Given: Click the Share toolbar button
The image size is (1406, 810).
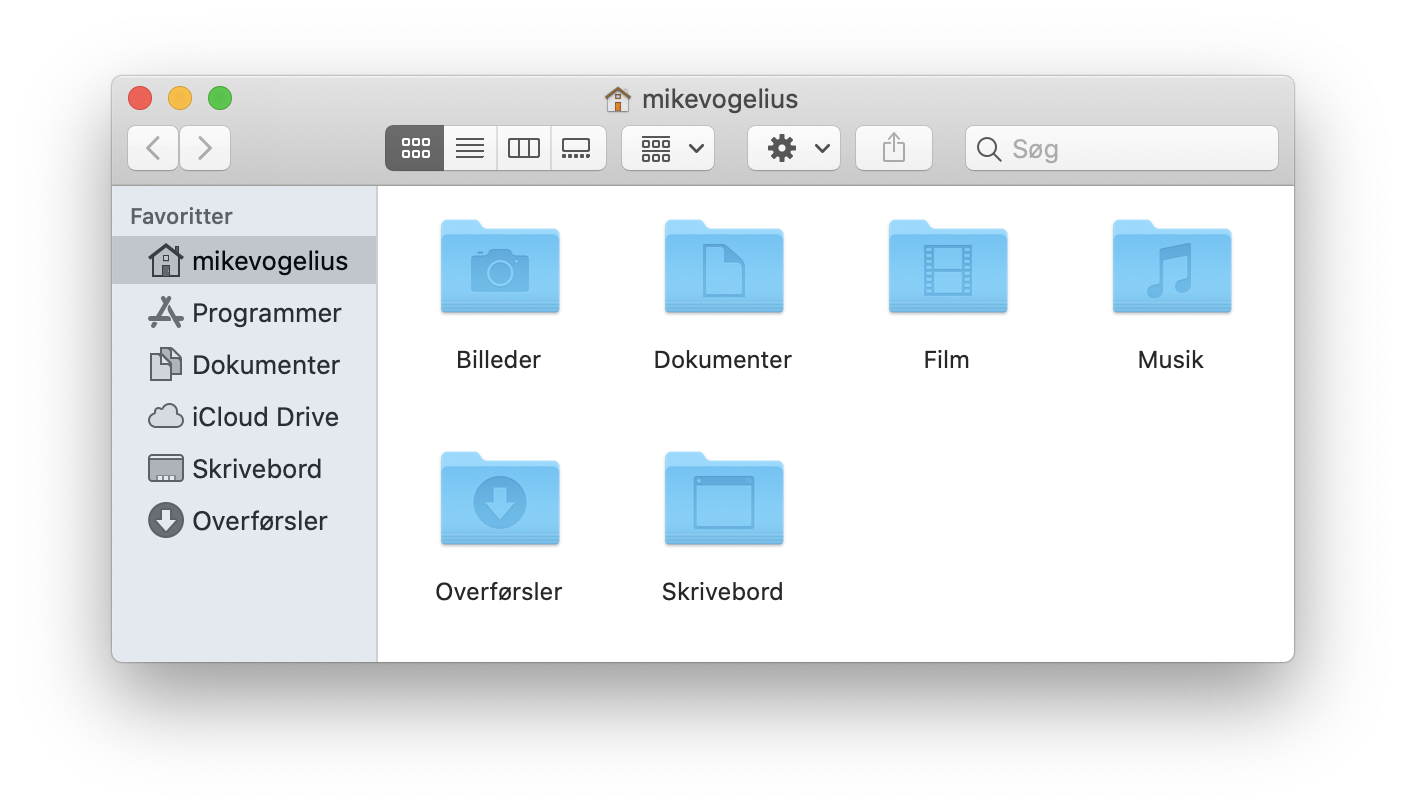Looking at the screenshot, I should point(894,148).
